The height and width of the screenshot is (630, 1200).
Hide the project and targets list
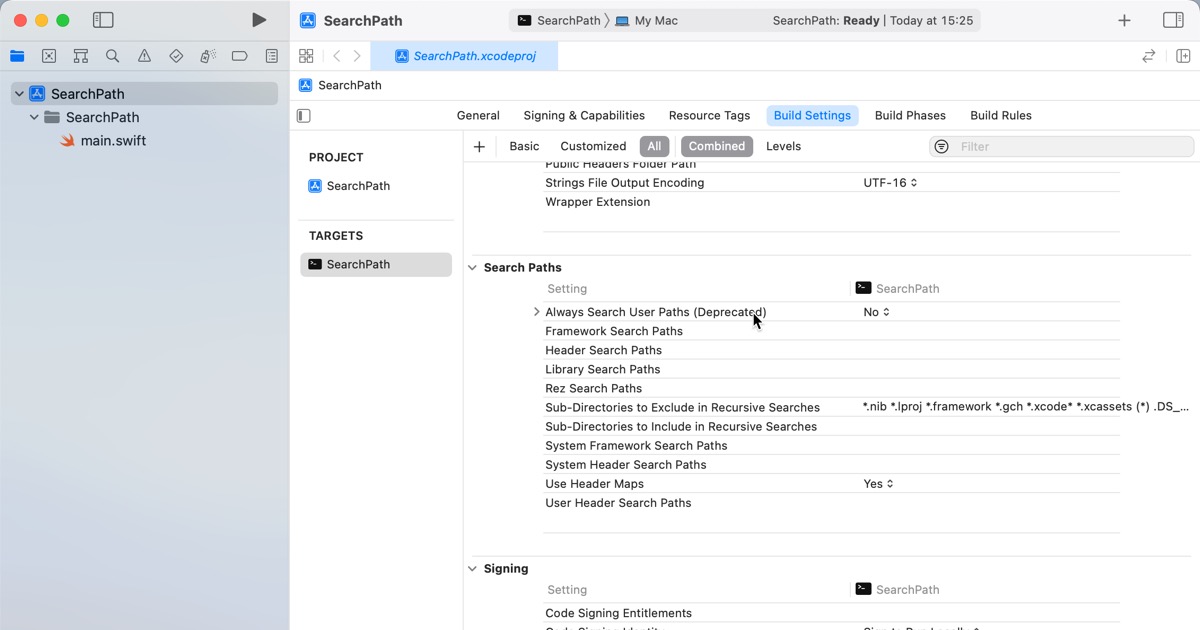pyautogui.click(x=304, y=116)
